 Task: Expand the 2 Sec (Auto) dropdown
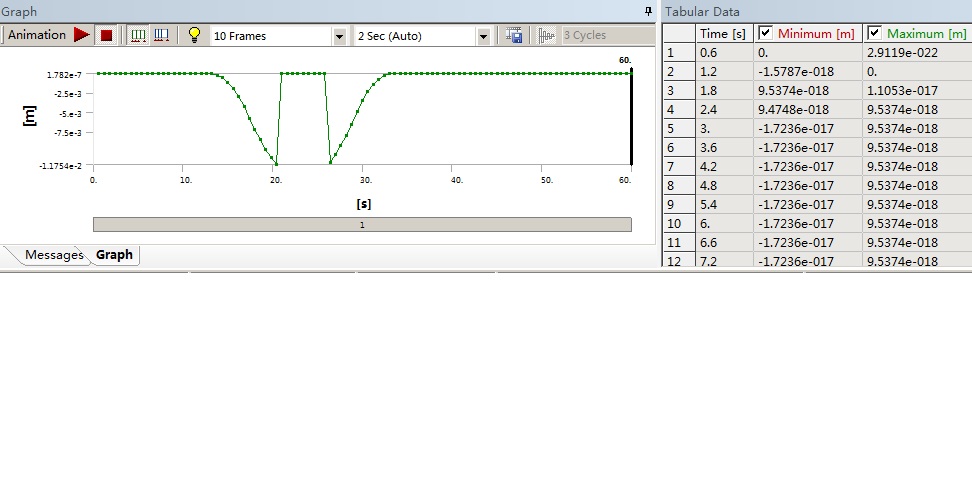[x=484, y=36]
